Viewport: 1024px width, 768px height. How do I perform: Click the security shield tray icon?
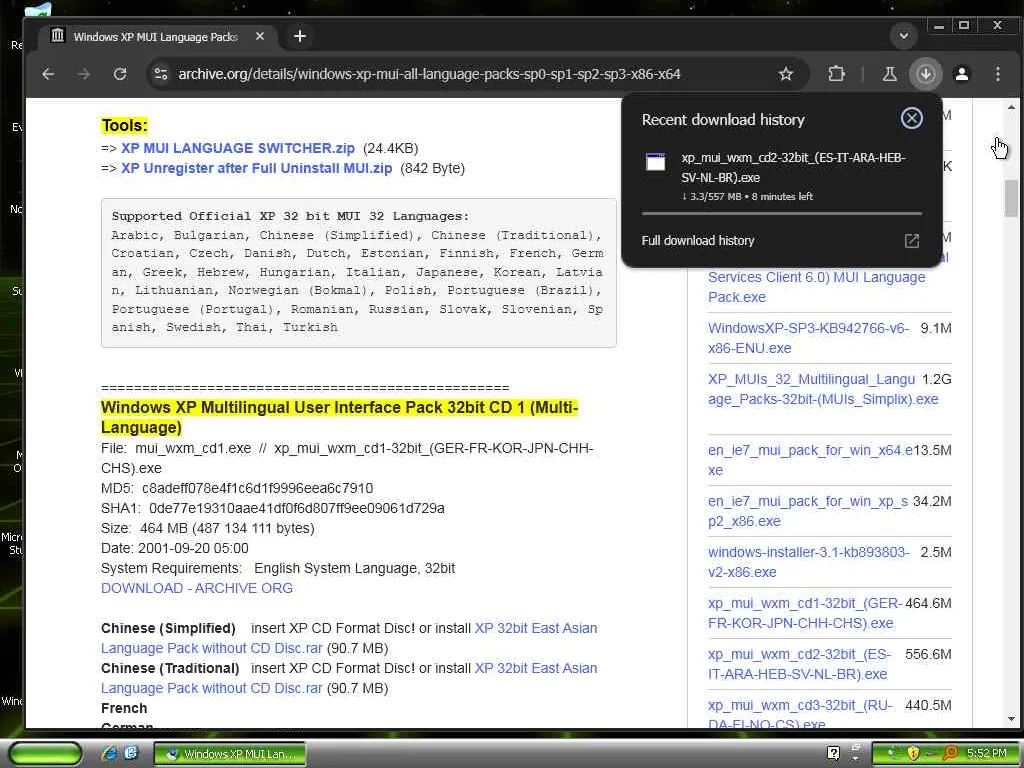tap(912, 754)
